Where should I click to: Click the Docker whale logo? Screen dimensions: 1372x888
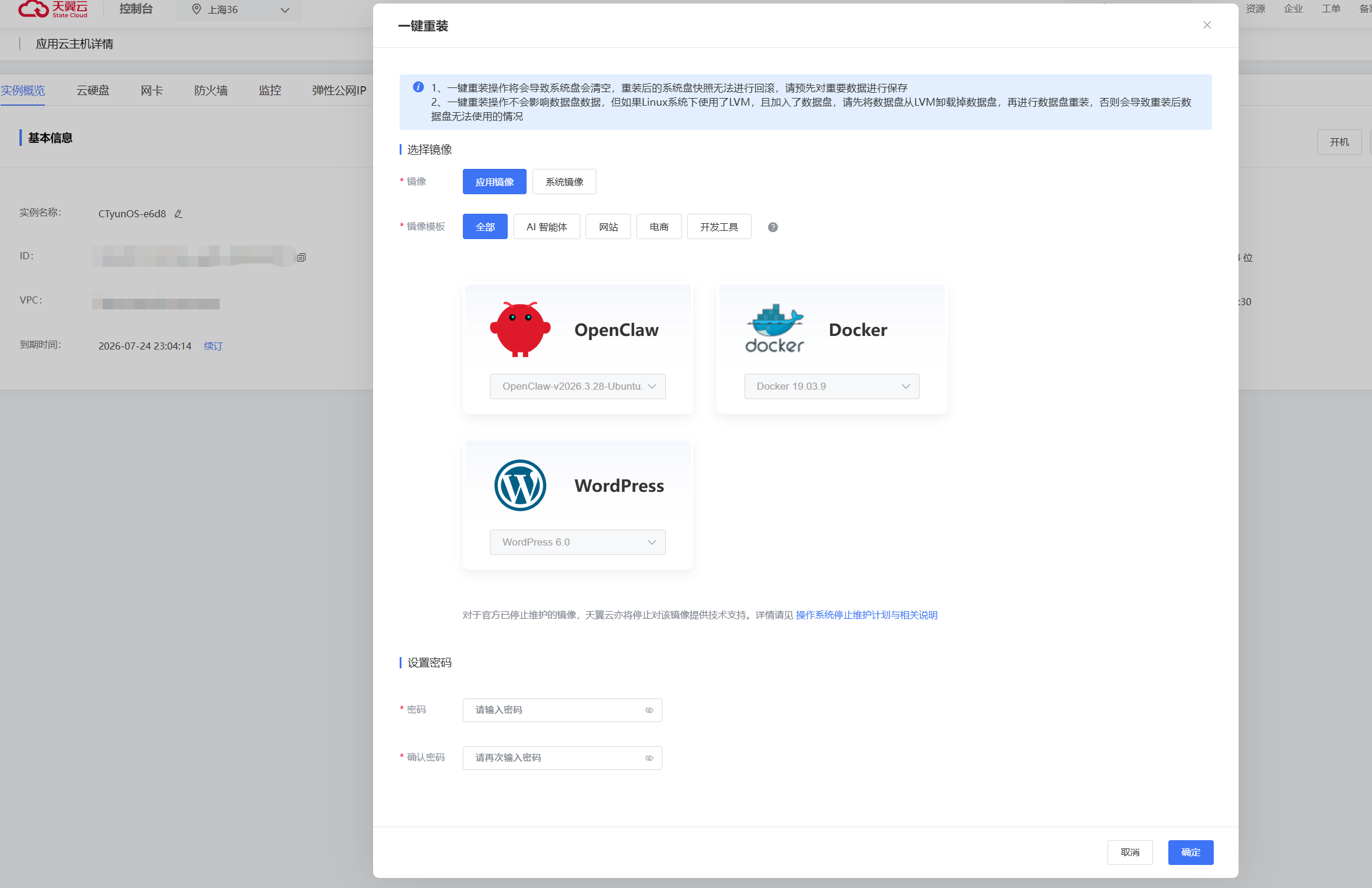tap(775, 329)
